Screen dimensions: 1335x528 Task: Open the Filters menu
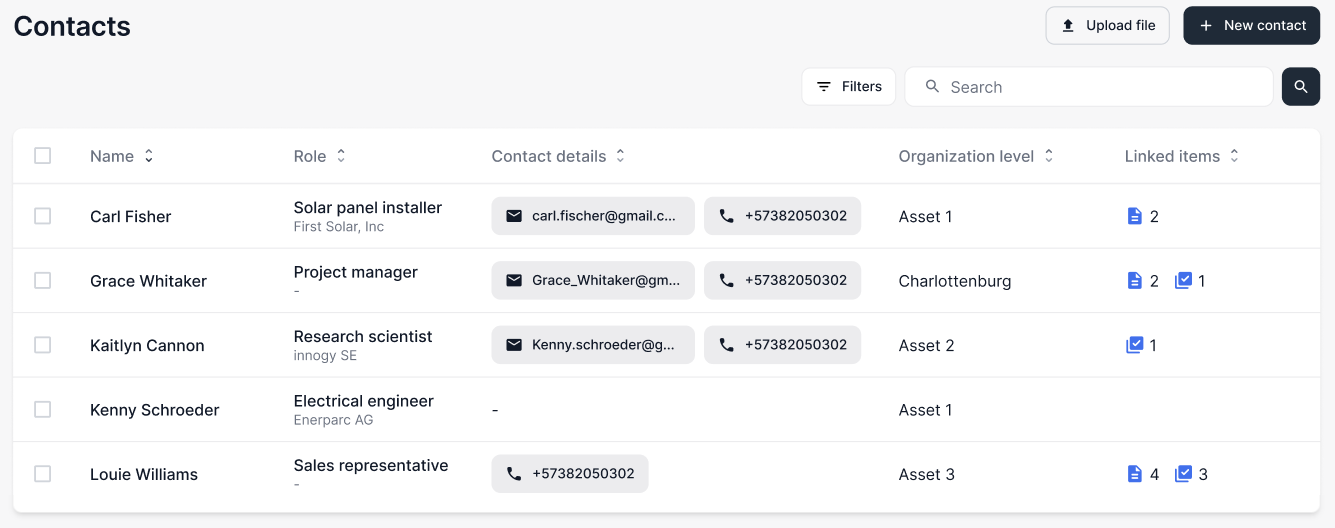848,87
